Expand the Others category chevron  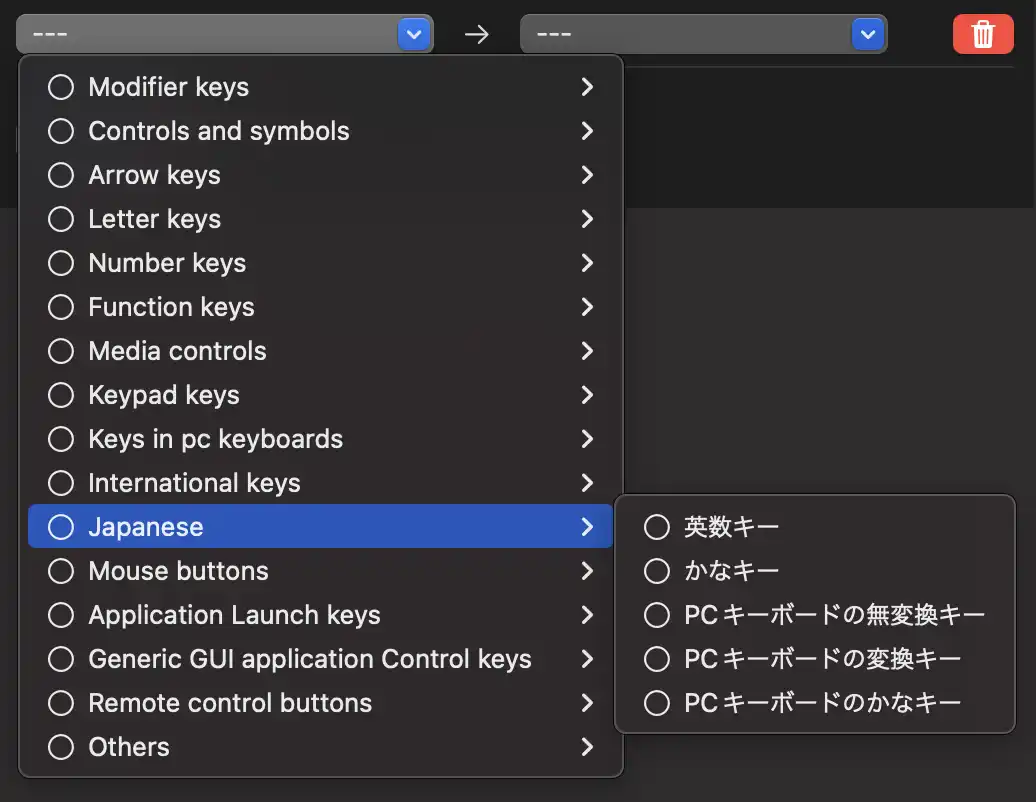[x=587, y=747]
